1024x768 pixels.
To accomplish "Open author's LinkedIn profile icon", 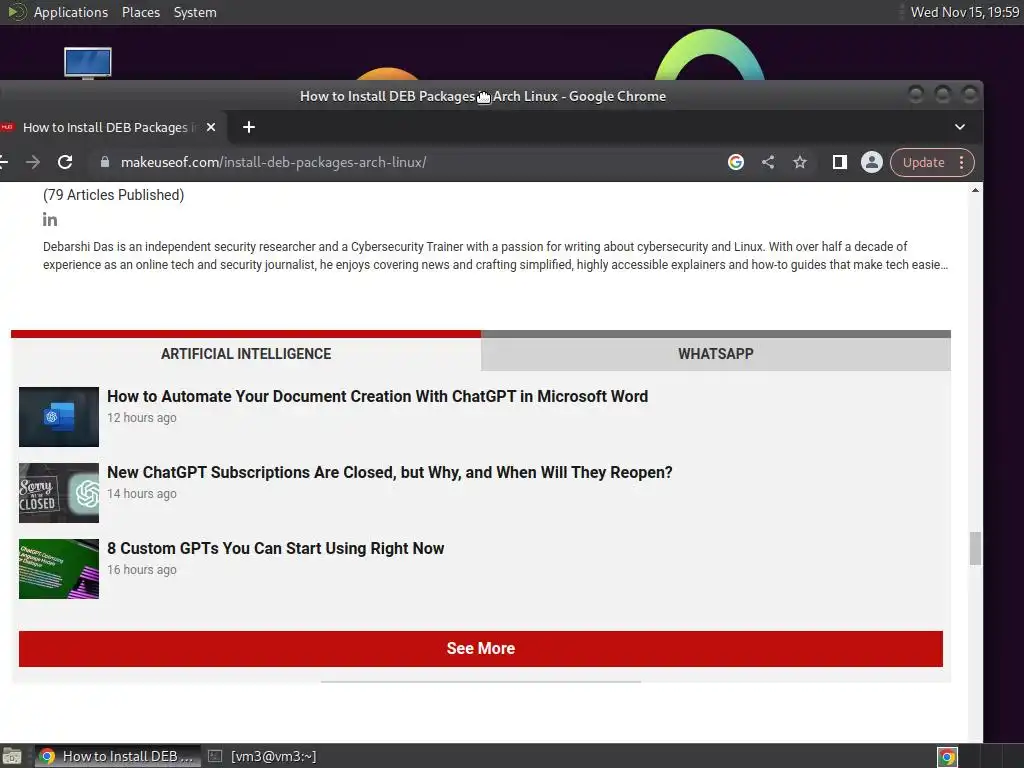I will (50, 219).
